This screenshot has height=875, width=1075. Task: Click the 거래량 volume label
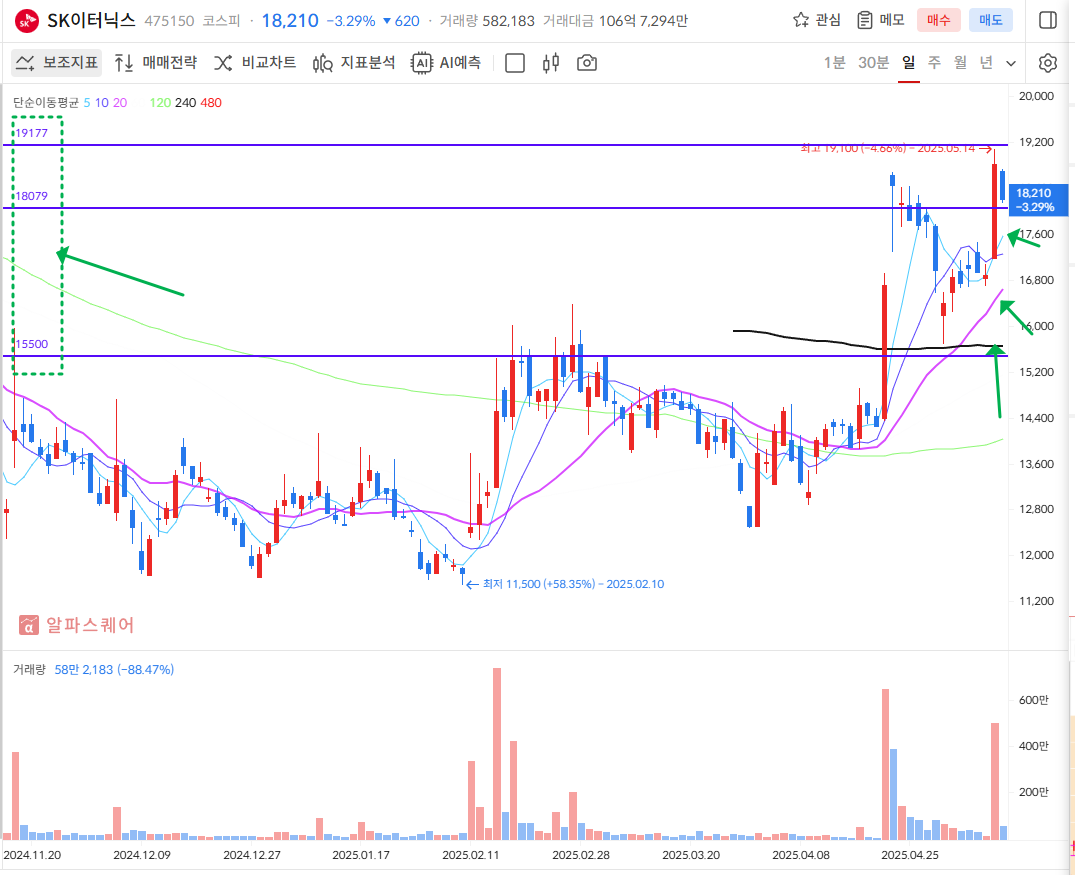[29, 669]
